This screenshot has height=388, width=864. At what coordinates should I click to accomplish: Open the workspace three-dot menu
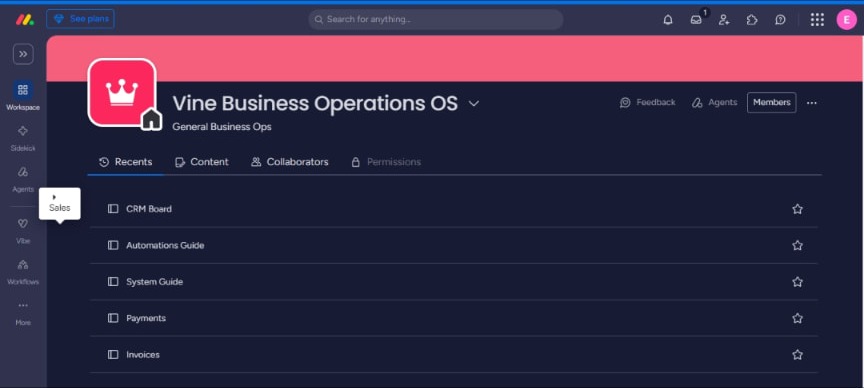(x=812, y=103)
